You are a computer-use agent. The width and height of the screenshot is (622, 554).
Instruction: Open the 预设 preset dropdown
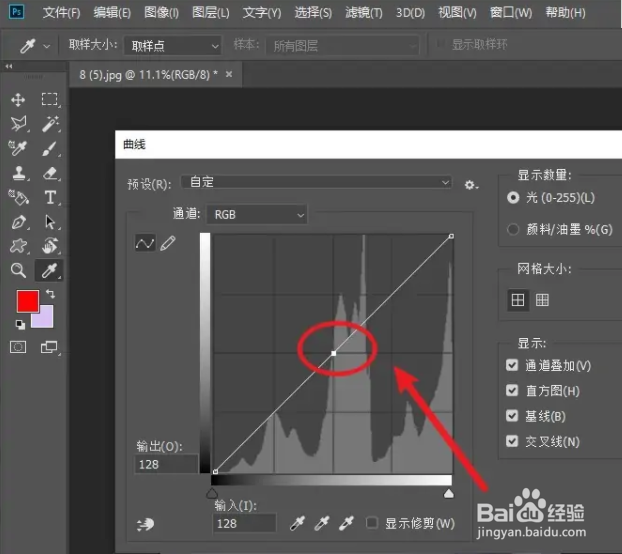tap(316, 182)
